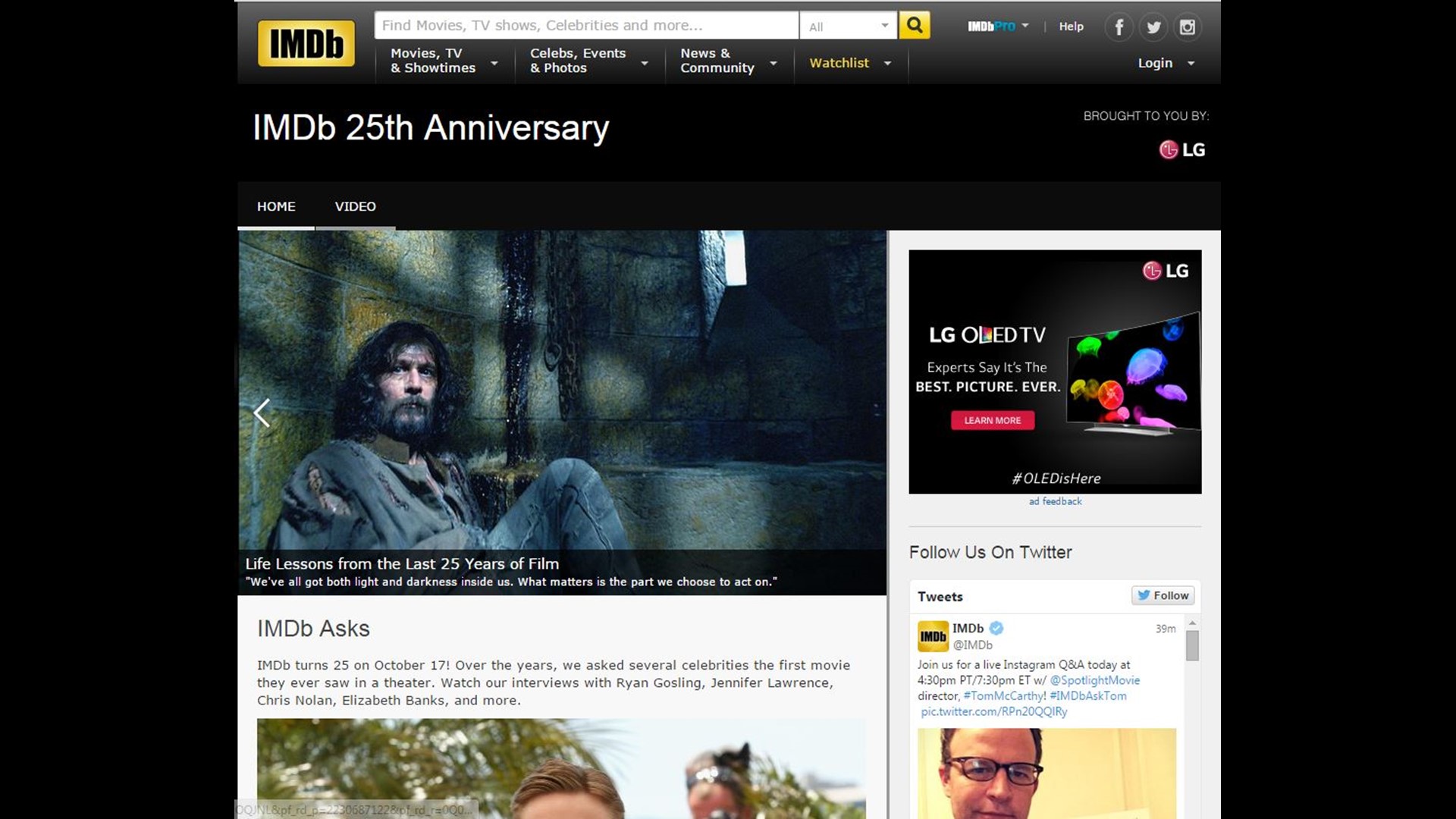This screenshot has width=1456, height=819.
Task: Open IMDb's Facebook page icon
Action: click(1119, 27)
